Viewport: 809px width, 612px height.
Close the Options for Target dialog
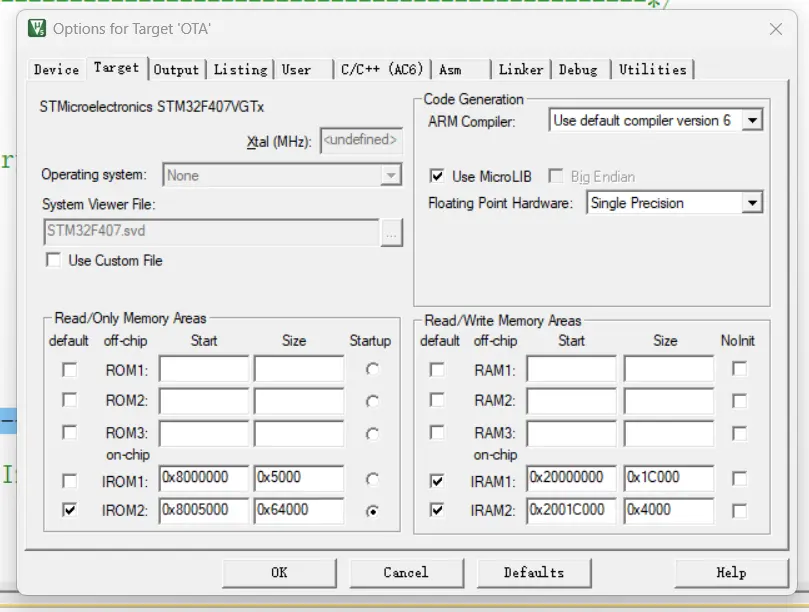coord(775,29)
